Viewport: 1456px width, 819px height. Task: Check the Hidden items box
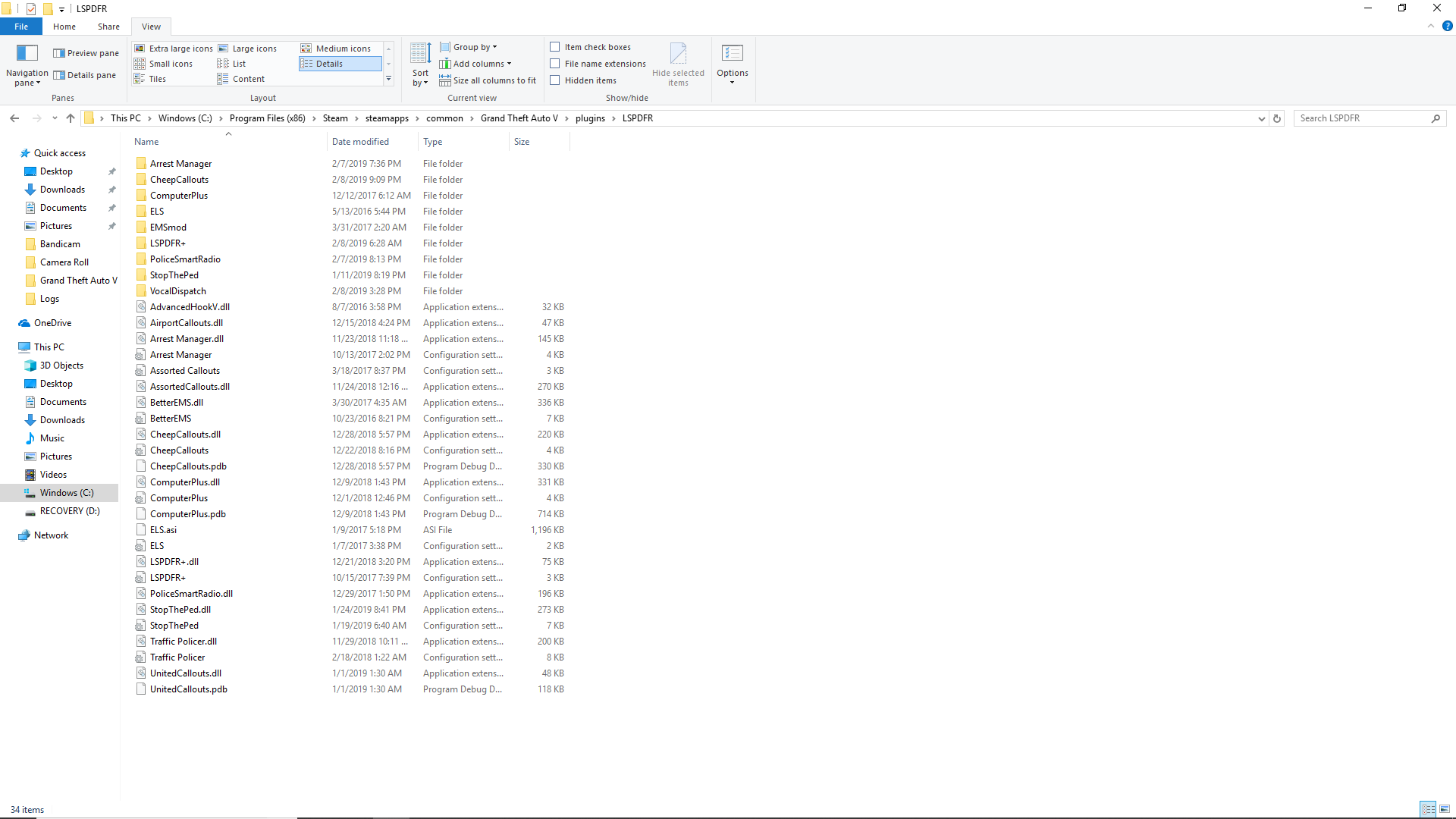coord(555,80)
